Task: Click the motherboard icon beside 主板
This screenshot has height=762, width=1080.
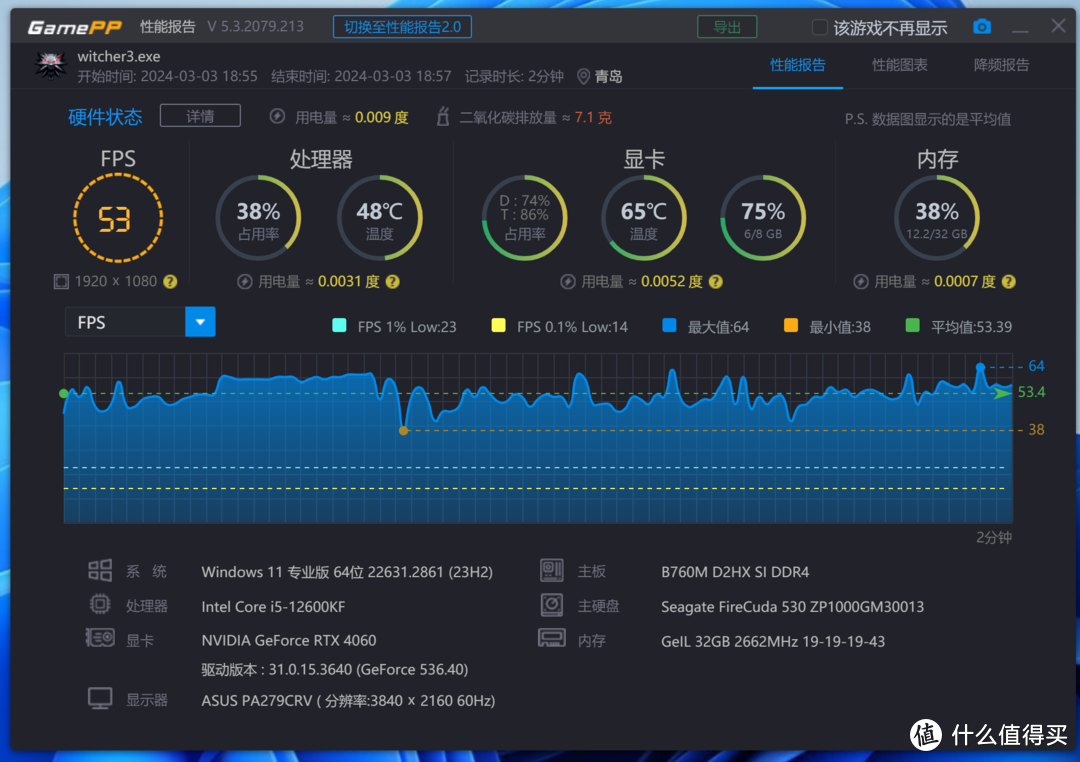Action: coord(552,570)
